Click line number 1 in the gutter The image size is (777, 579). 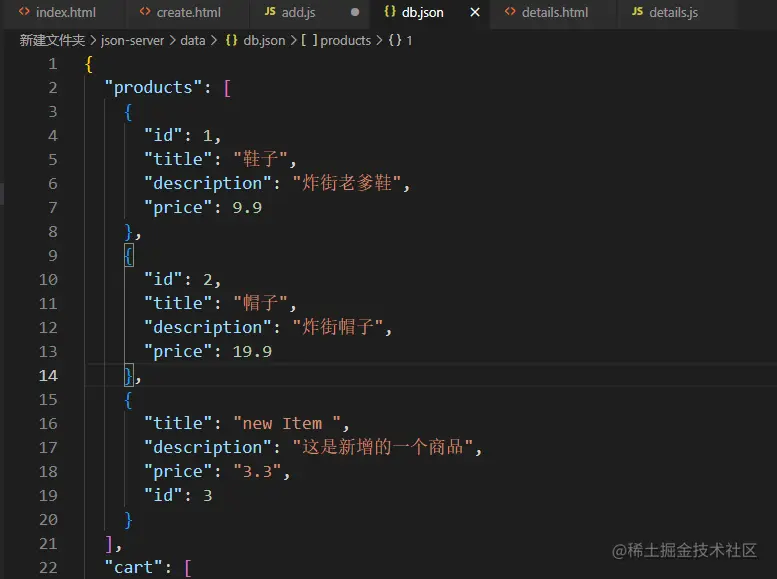(53, 64)
